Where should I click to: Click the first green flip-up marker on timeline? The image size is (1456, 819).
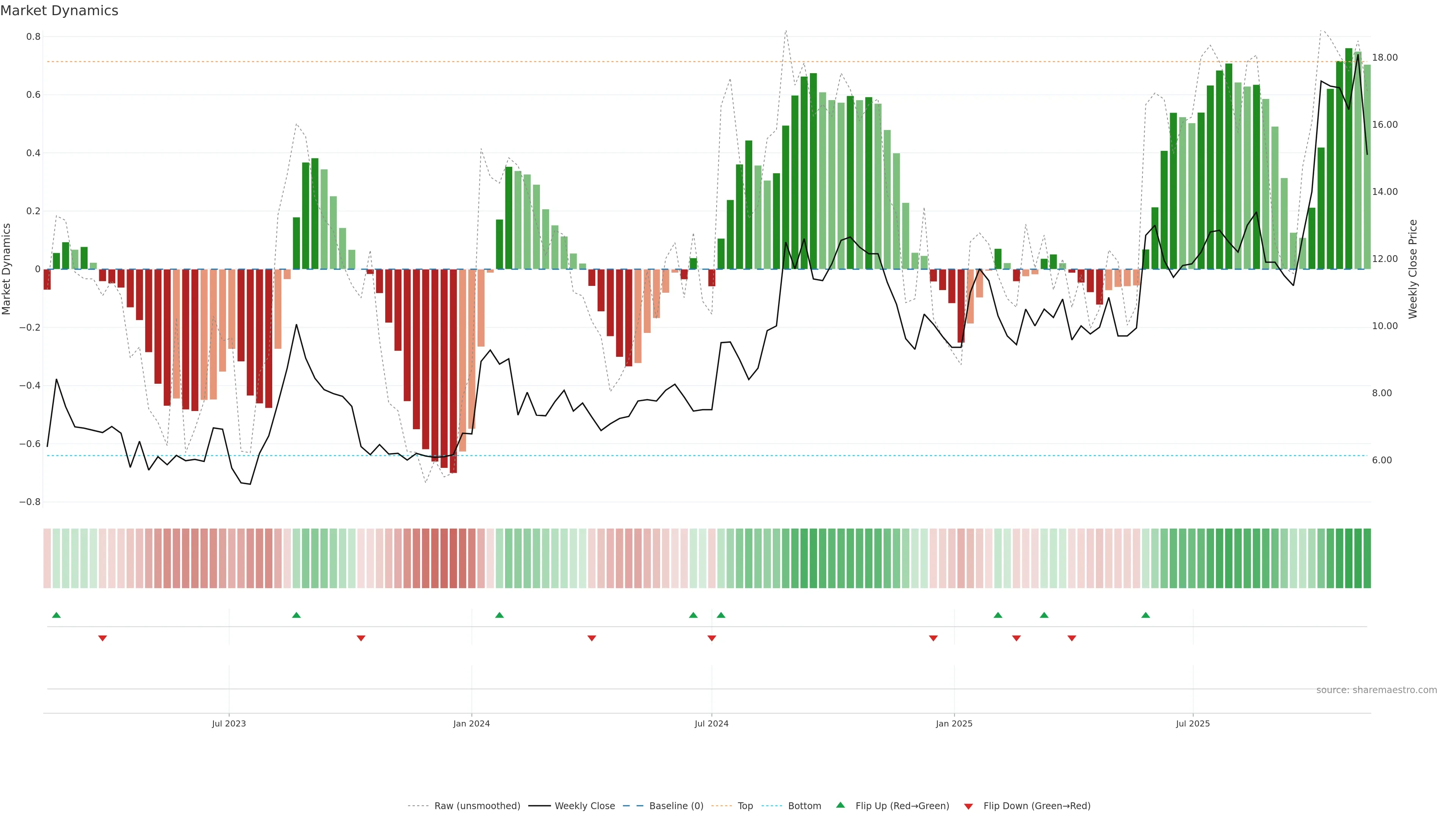(x=56, y=615)
